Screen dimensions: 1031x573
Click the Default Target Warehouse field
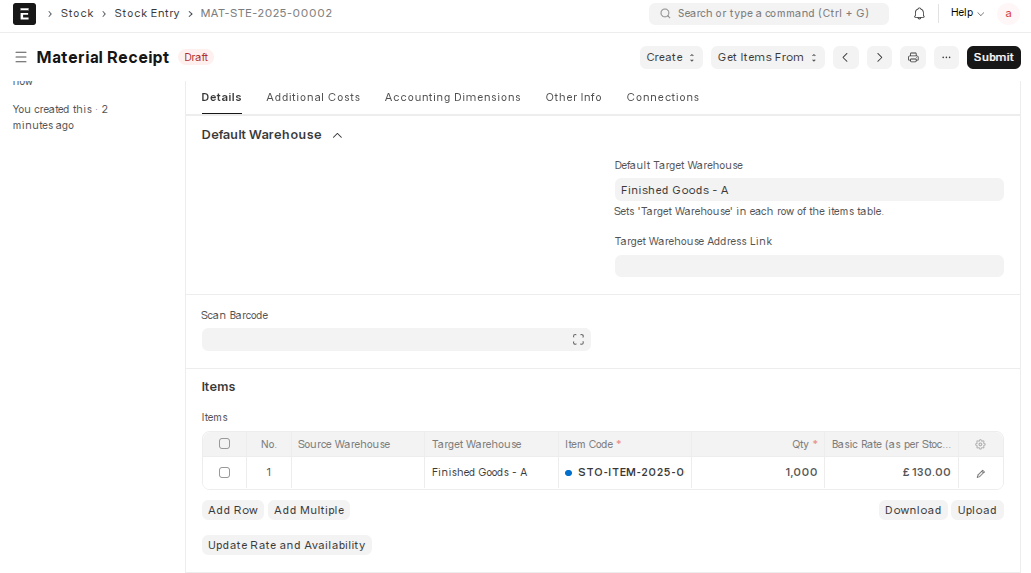[x=809, y=189]
